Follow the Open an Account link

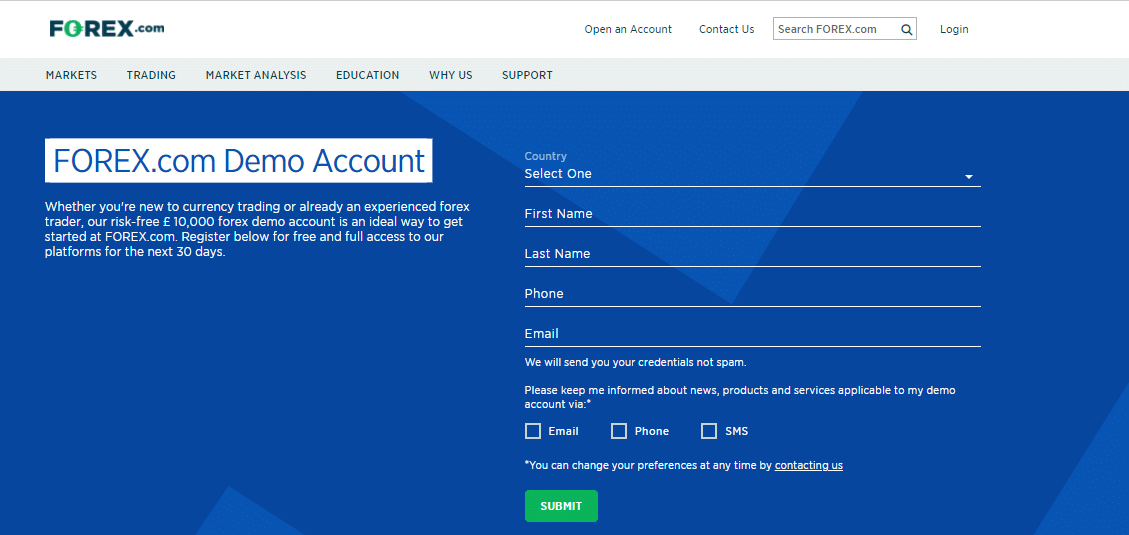628,30
